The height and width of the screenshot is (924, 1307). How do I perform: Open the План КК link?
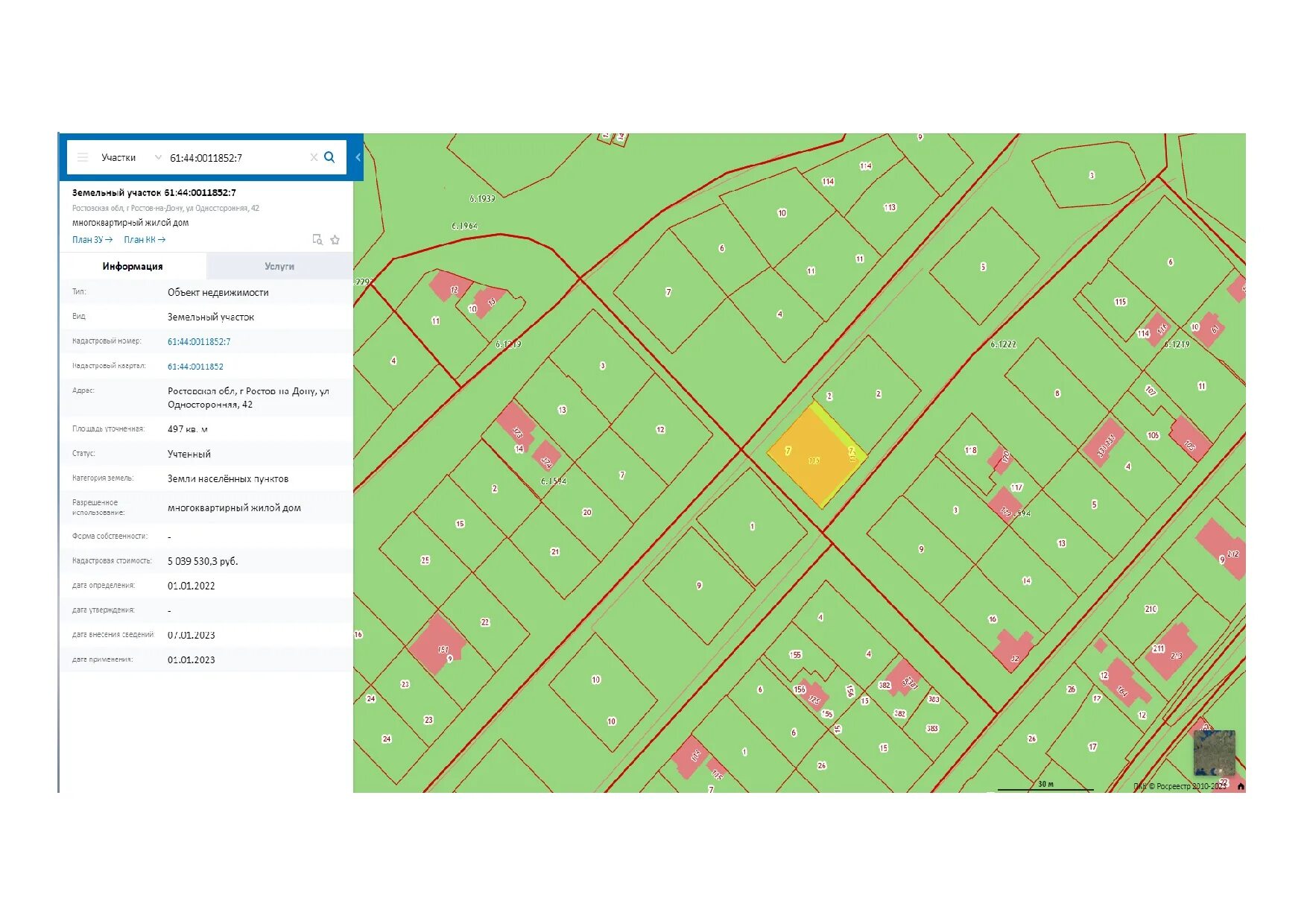[145, 240]
